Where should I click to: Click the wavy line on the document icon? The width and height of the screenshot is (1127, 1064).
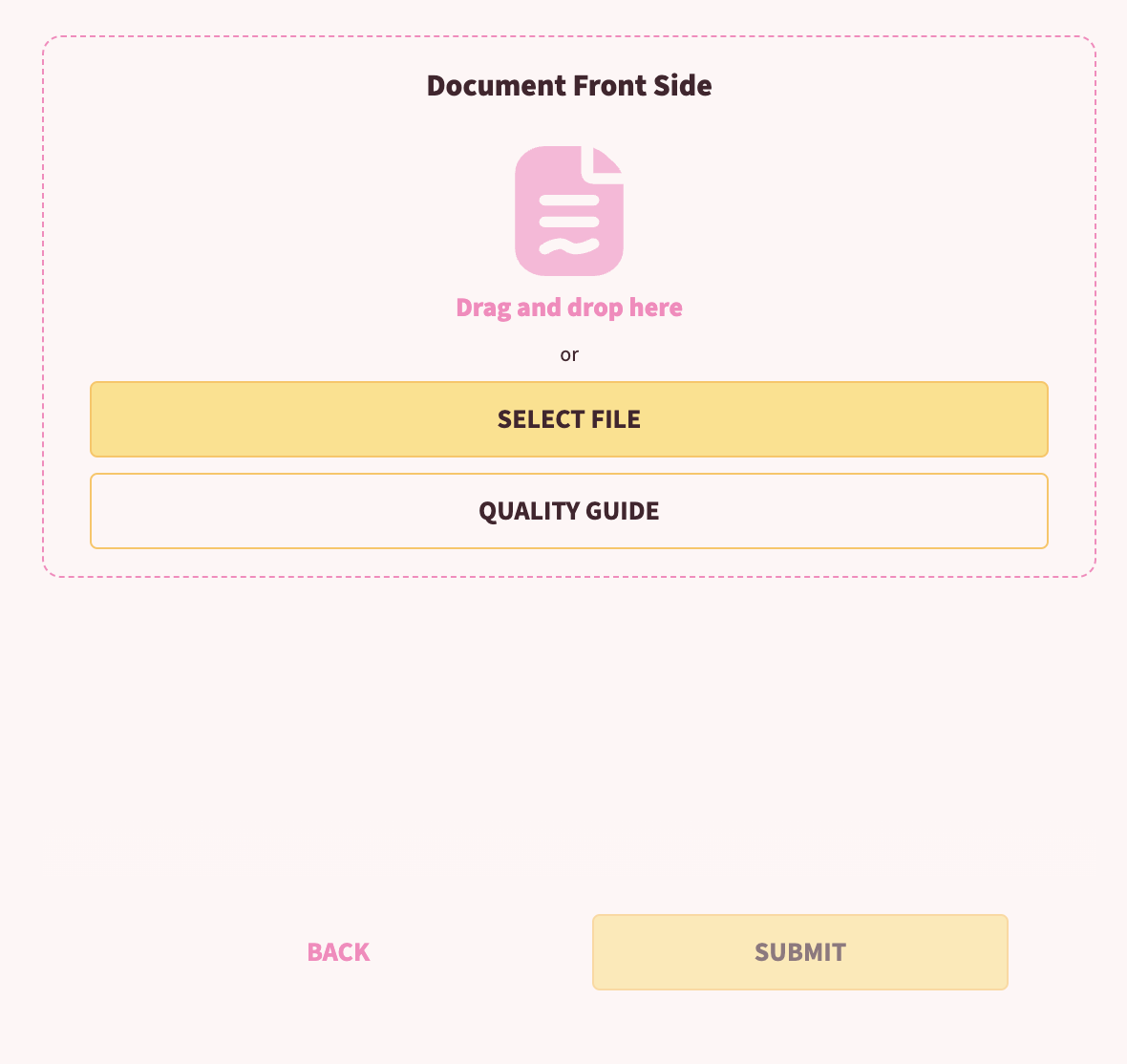click(569, 246)
